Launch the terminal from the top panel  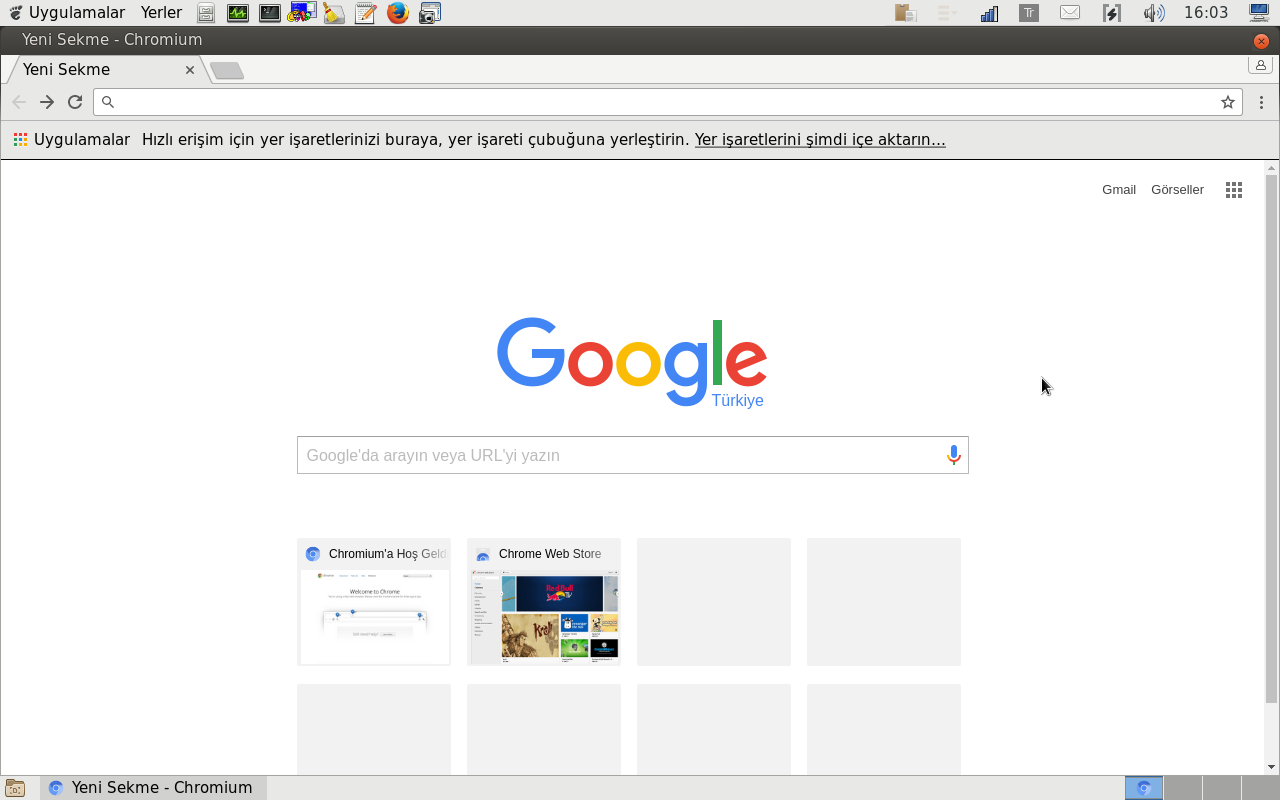[x=270, y=13]
